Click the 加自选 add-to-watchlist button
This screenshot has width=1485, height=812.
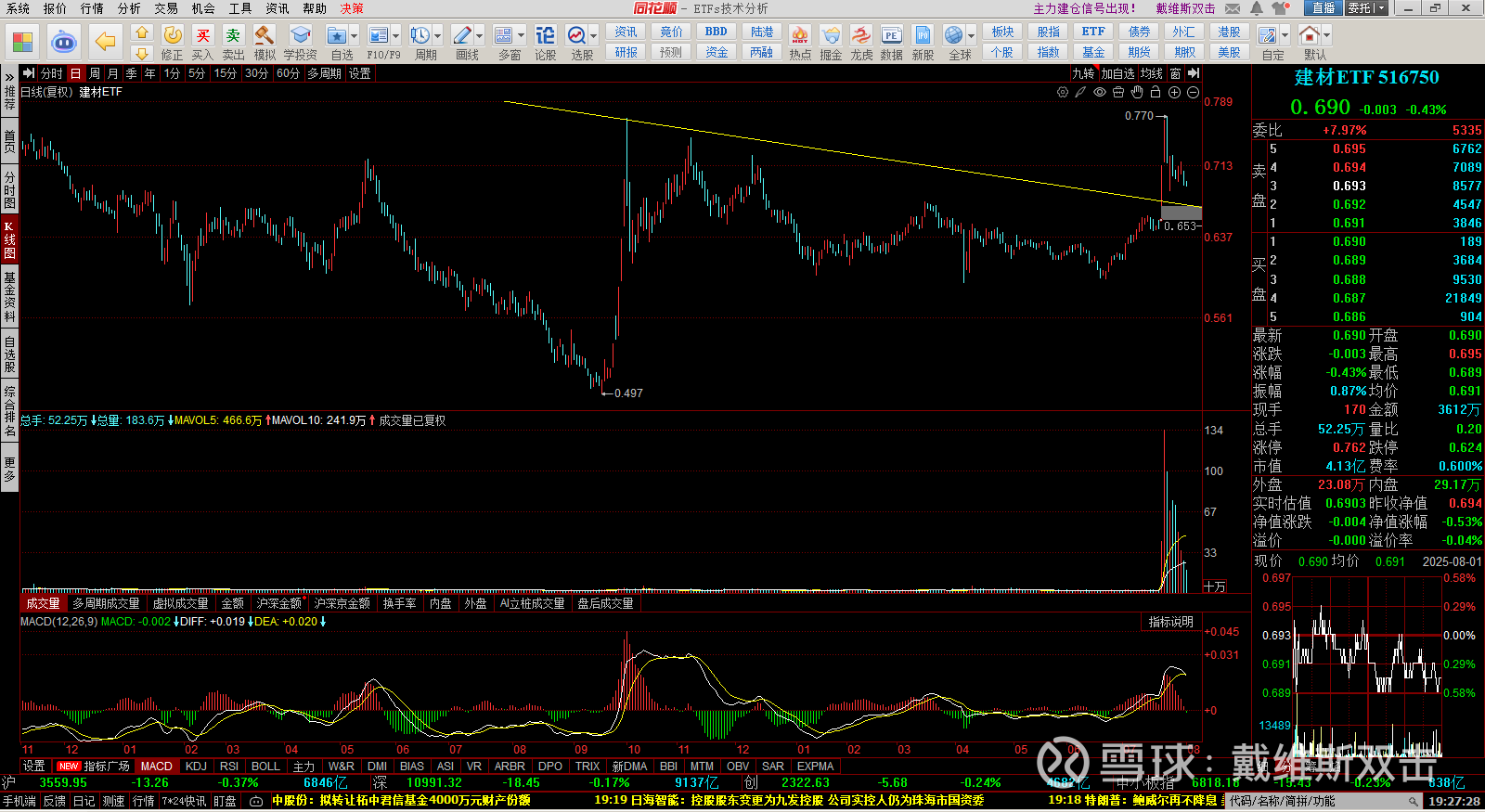[1118, 73]
